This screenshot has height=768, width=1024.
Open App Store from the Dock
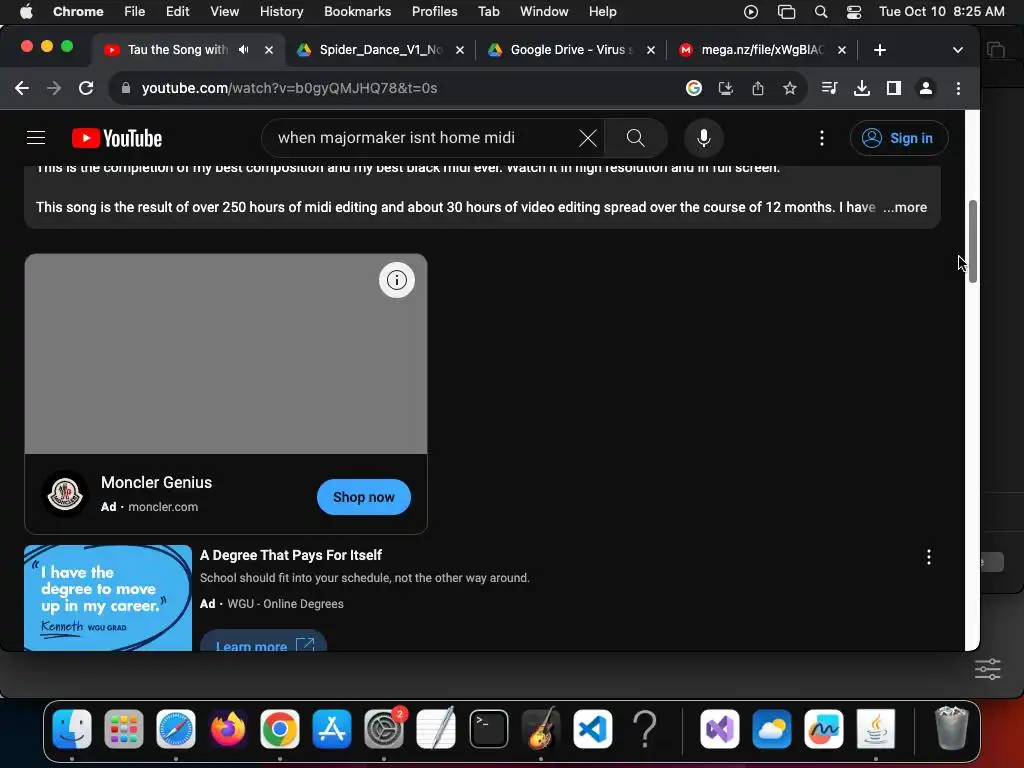pyautogui.click(x=332, y=729)
